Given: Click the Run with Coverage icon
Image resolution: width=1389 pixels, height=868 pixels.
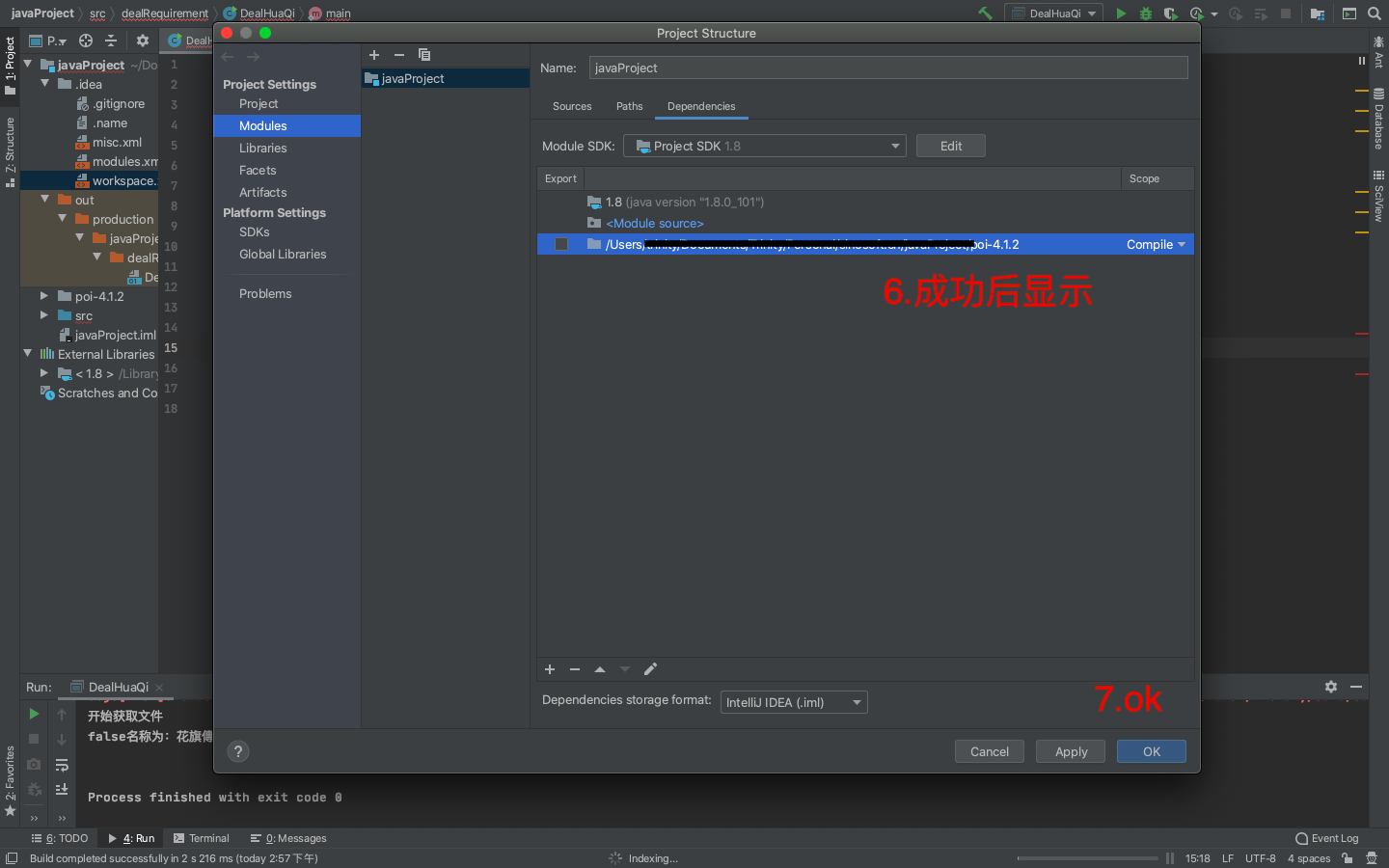Looking at the screenshot, I should tap(1169, 14).
